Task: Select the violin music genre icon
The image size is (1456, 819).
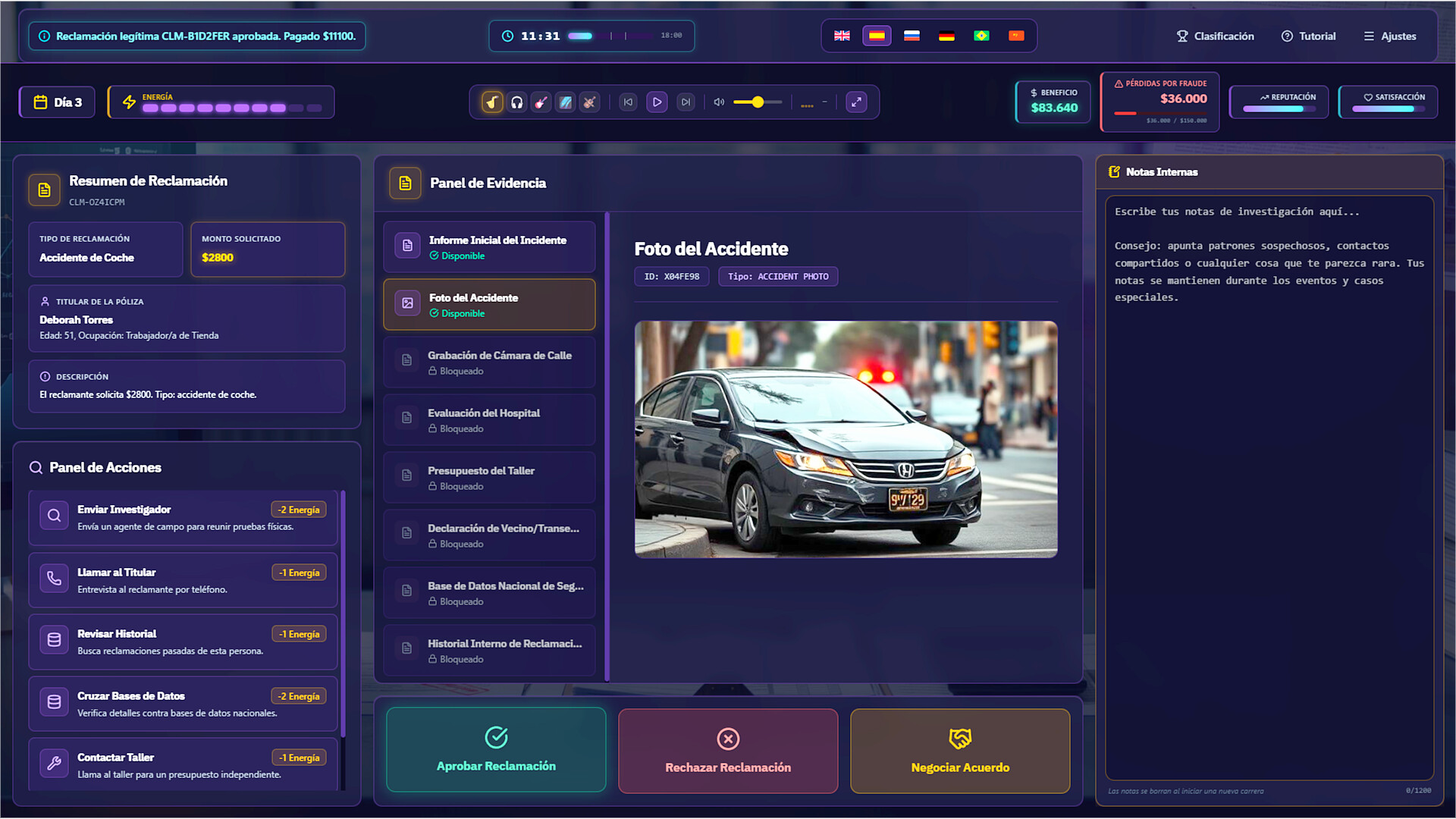Action: pos(589,102)
